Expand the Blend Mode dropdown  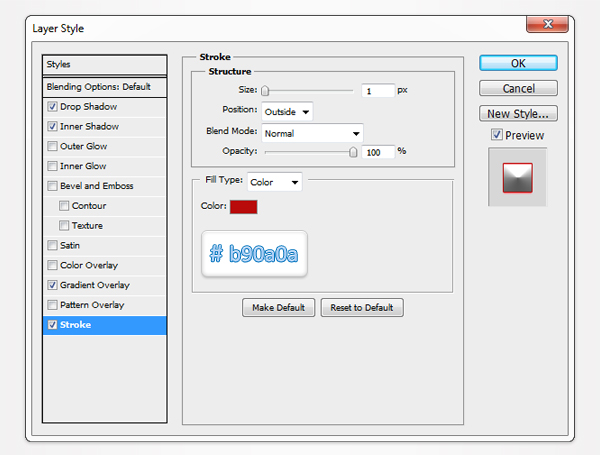coord(312,132)
